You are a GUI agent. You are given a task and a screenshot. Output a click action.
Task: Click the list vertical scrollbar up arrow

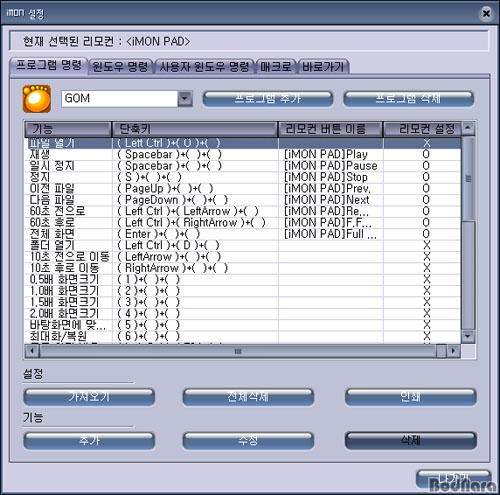[468, 128]
